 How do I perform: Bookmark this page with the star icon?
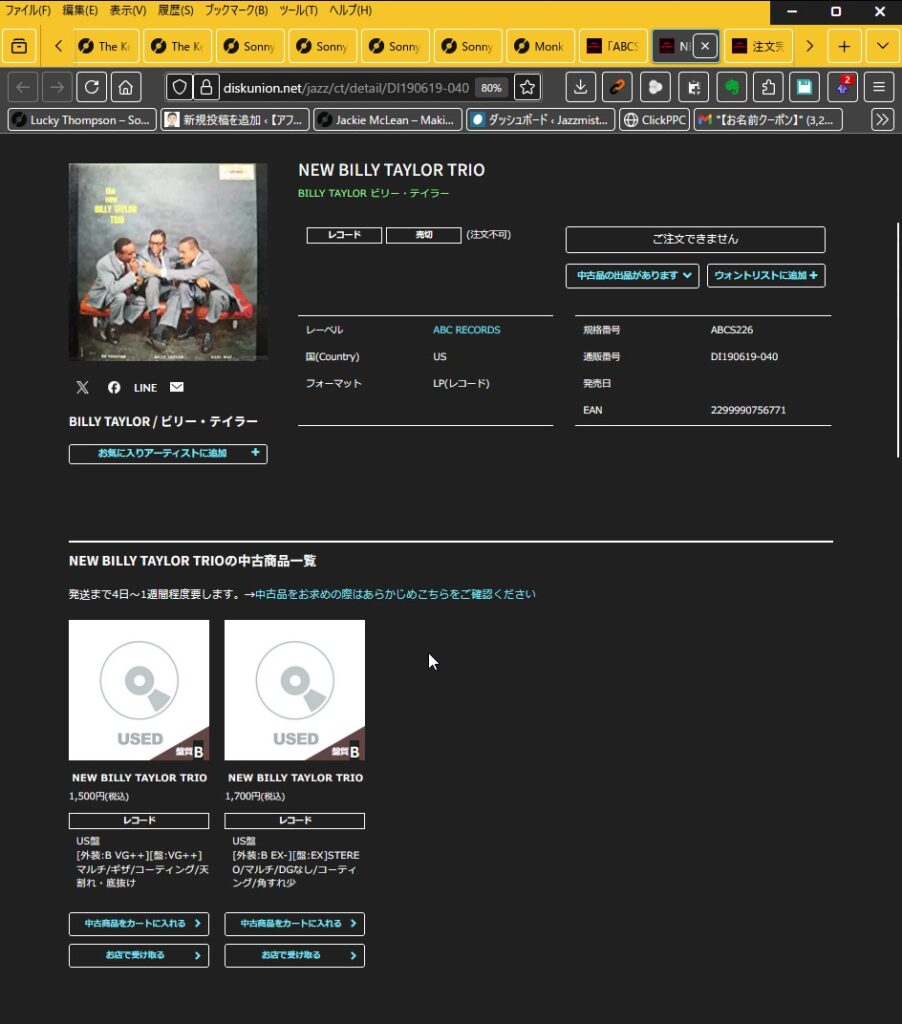pyautogui.click(x=527, y=87)
